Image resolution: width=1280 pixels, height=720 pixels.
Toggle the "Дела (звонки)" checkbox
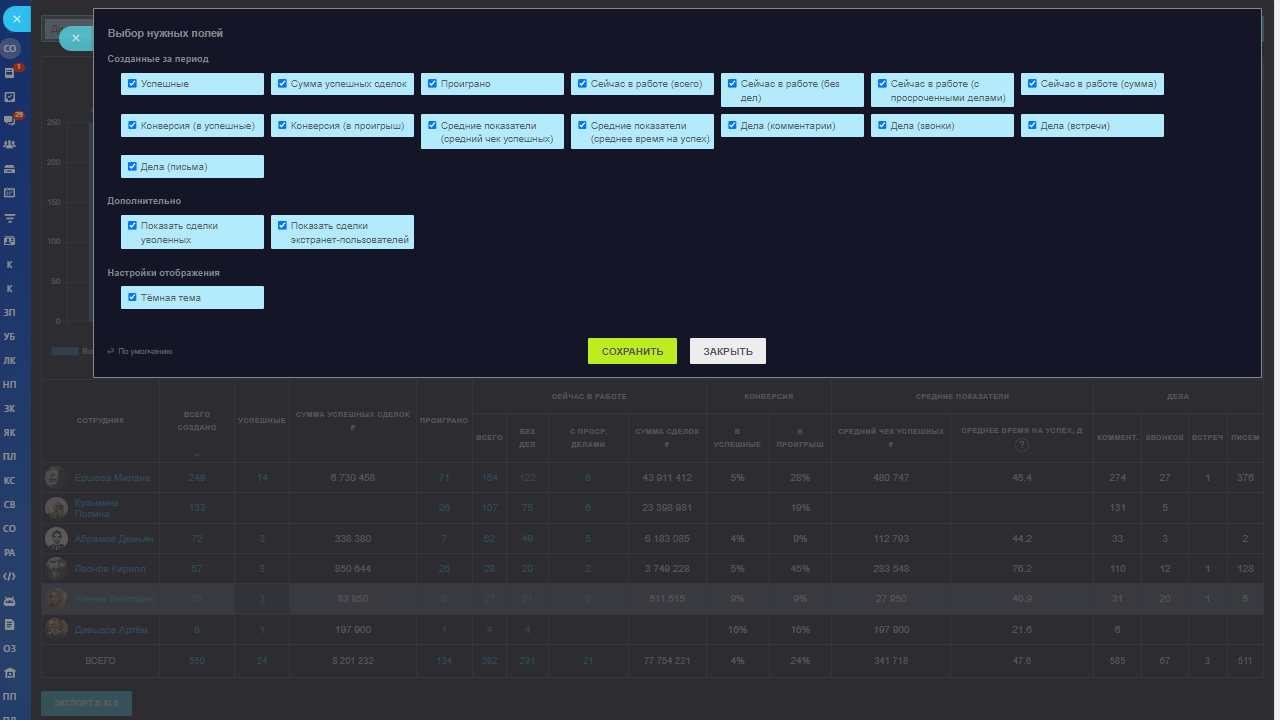click(882, 126)
